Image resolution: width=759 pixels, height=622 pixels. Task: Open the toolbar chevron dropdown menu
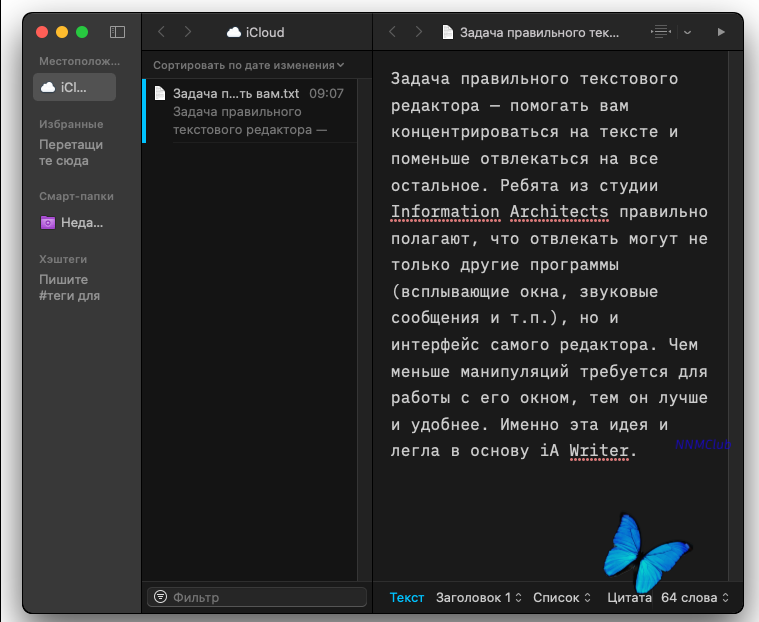(687, 32)
